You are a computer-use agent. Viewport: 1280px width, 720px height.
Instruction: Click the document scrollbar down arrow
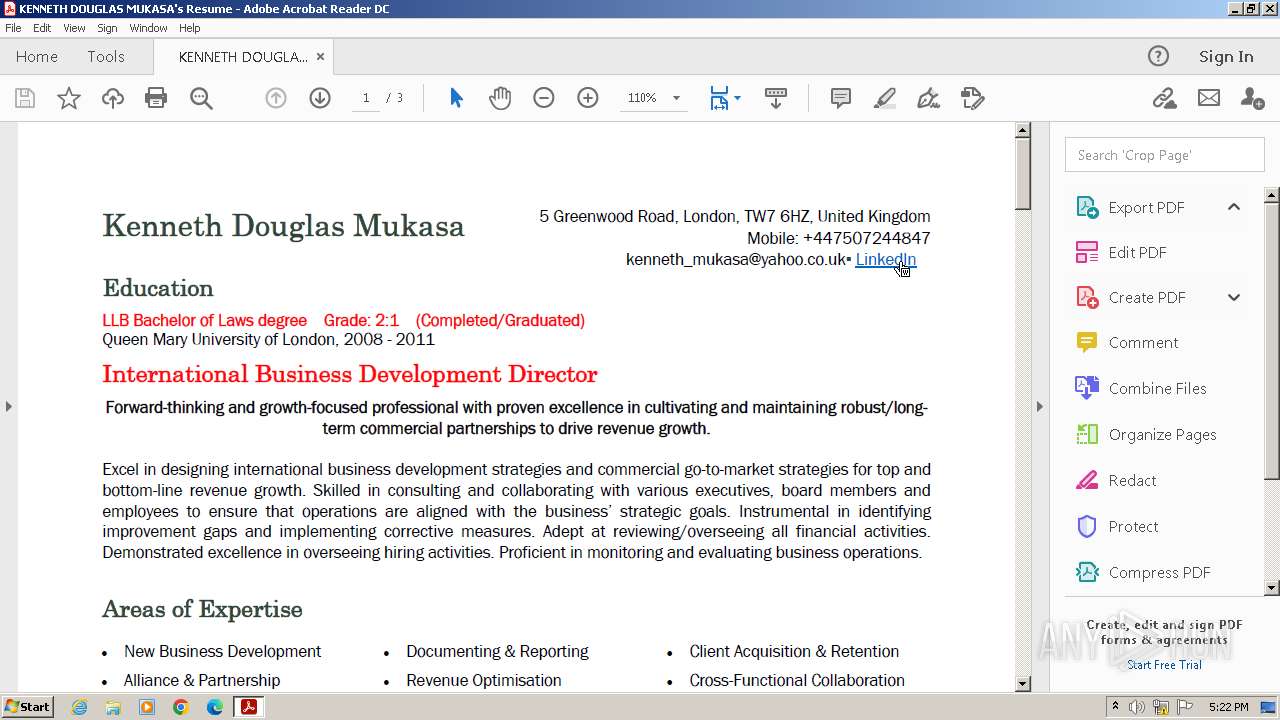click(1022, 684)
